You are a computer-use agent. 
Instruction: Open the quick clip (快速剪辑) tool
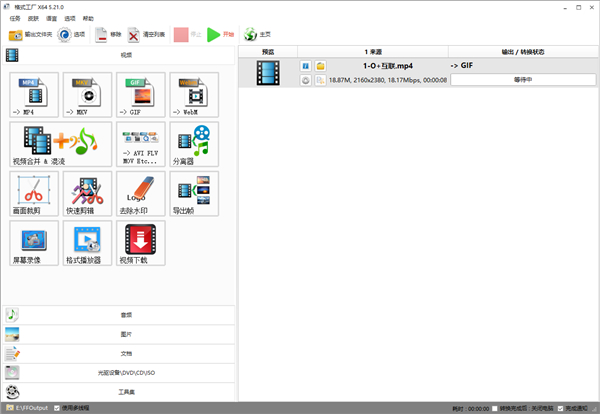(87, 193)
